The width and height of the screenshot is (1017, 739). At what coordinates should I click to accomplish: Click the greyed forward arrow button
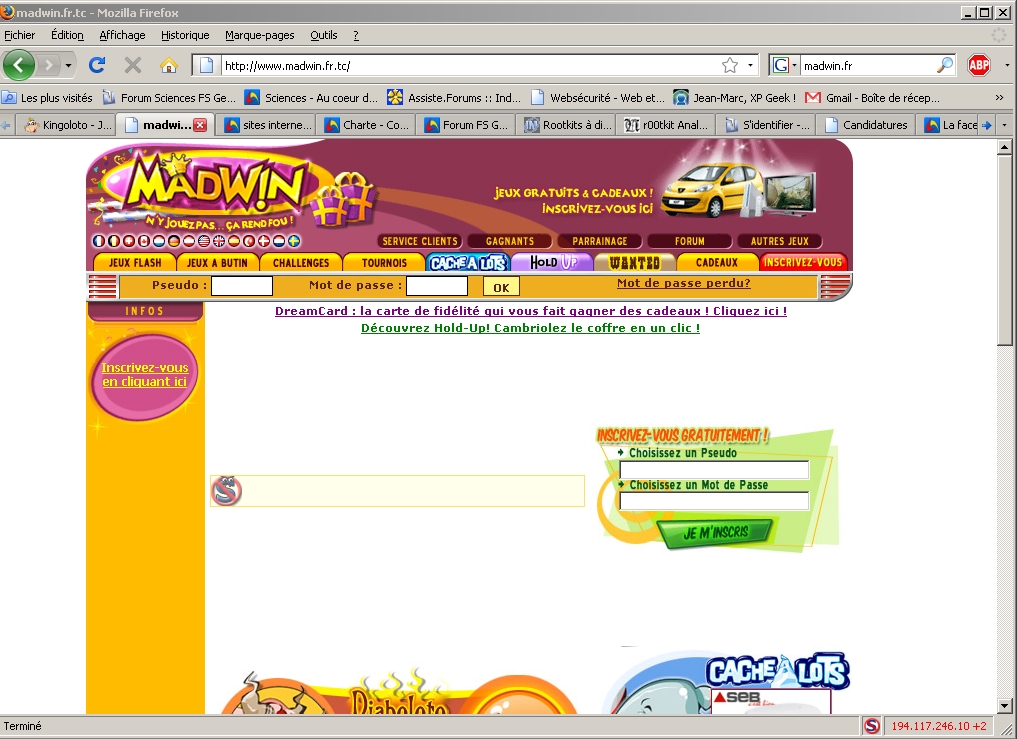coord(48,65)
